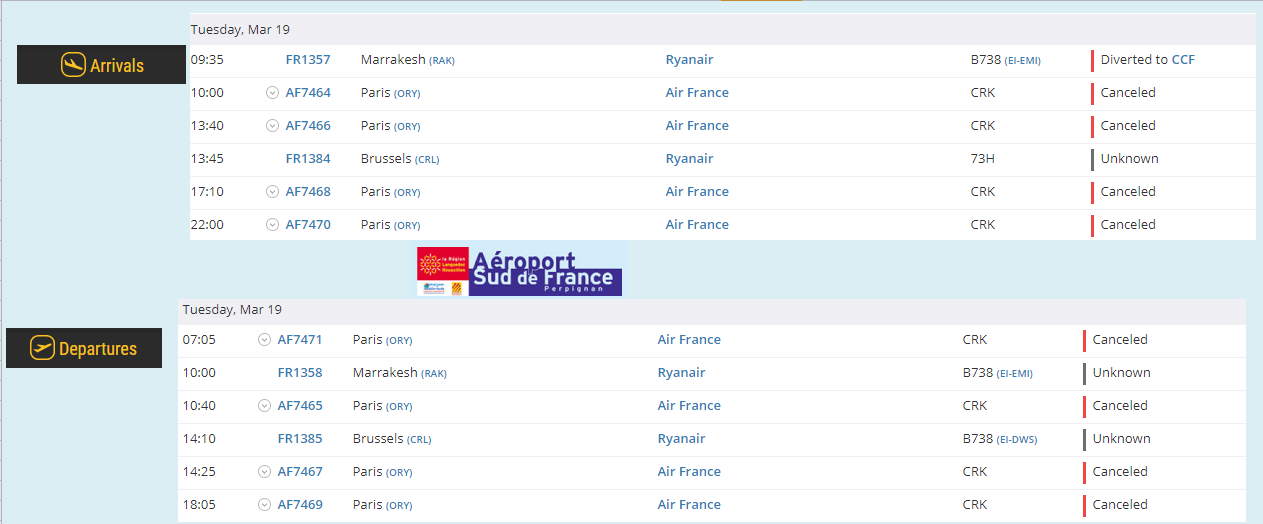Click Air France on the AF7464 row

tap(697, 93)
